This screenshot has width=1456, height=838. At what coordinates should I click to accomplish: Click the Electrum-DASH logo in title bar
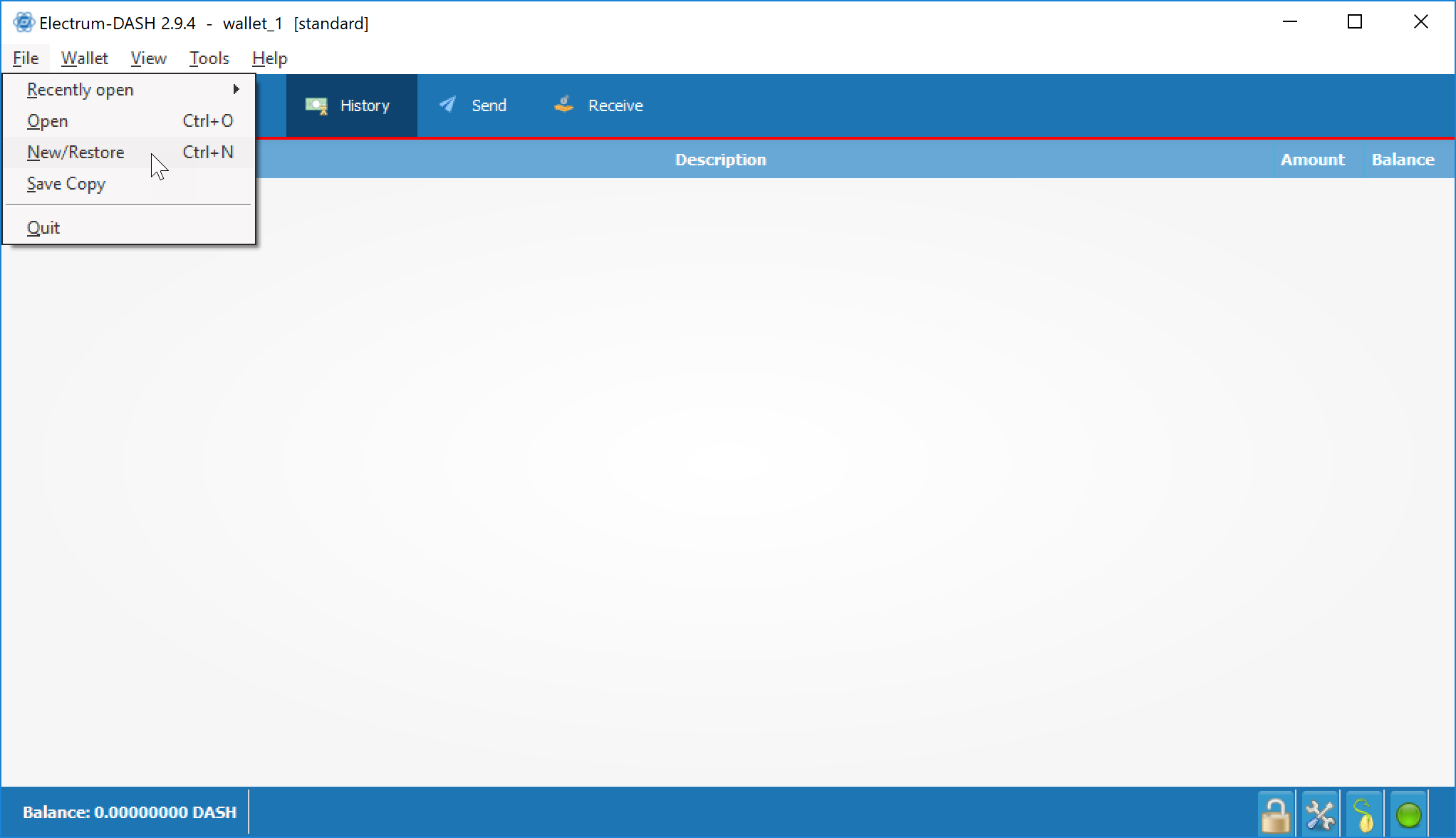24,23
